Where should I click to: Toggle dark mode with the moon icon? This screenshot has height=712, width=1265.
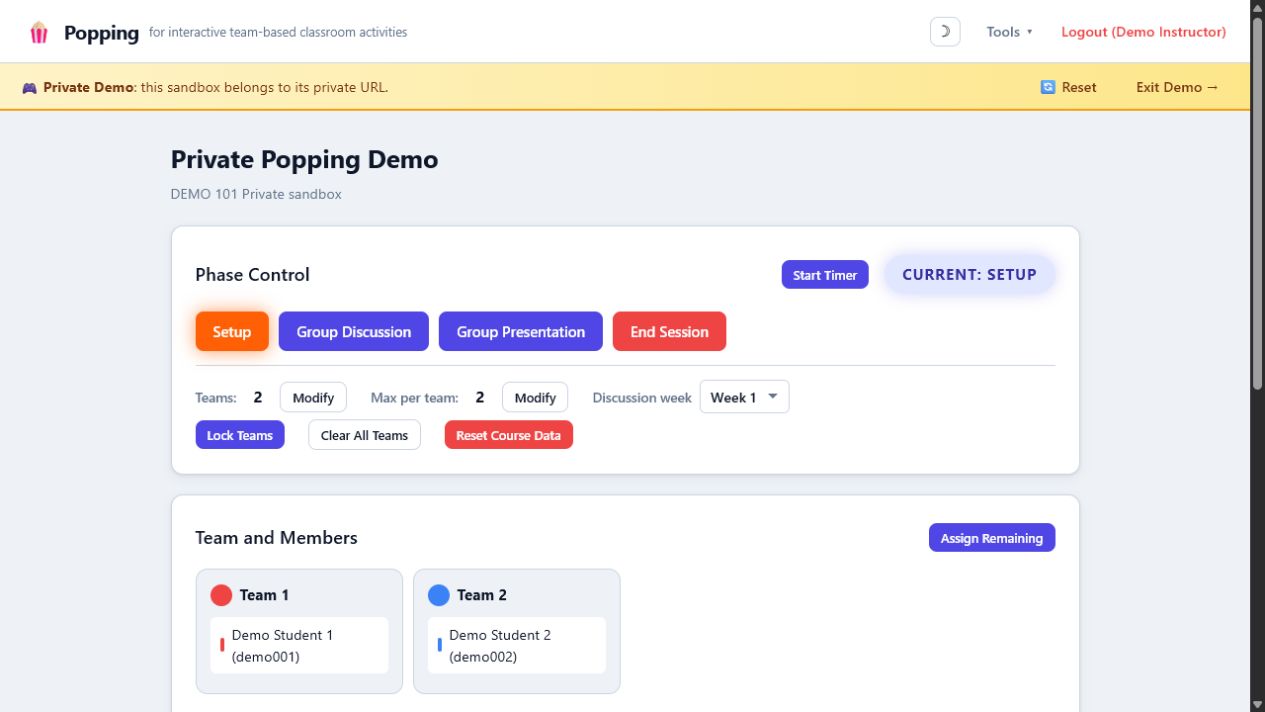[x=945, y=32]
